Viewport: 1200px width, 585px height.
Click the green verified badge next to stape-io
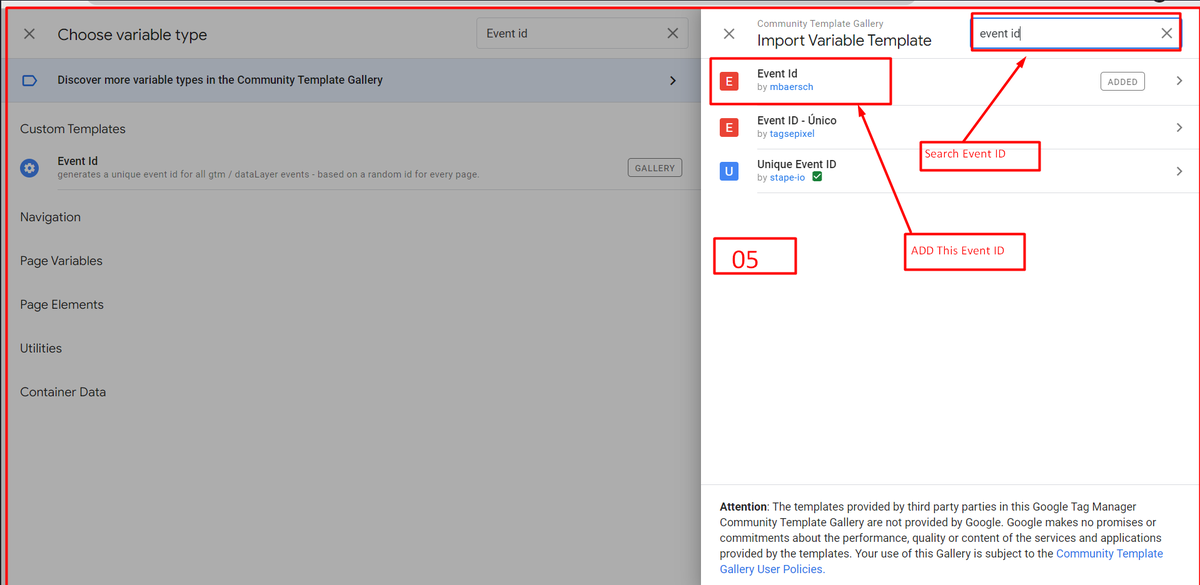817,177
